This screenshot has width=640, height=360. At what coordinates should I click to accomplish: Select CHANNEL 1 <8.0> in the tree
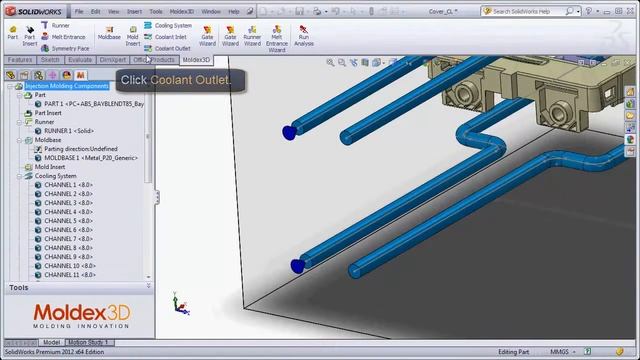[64, 185]
